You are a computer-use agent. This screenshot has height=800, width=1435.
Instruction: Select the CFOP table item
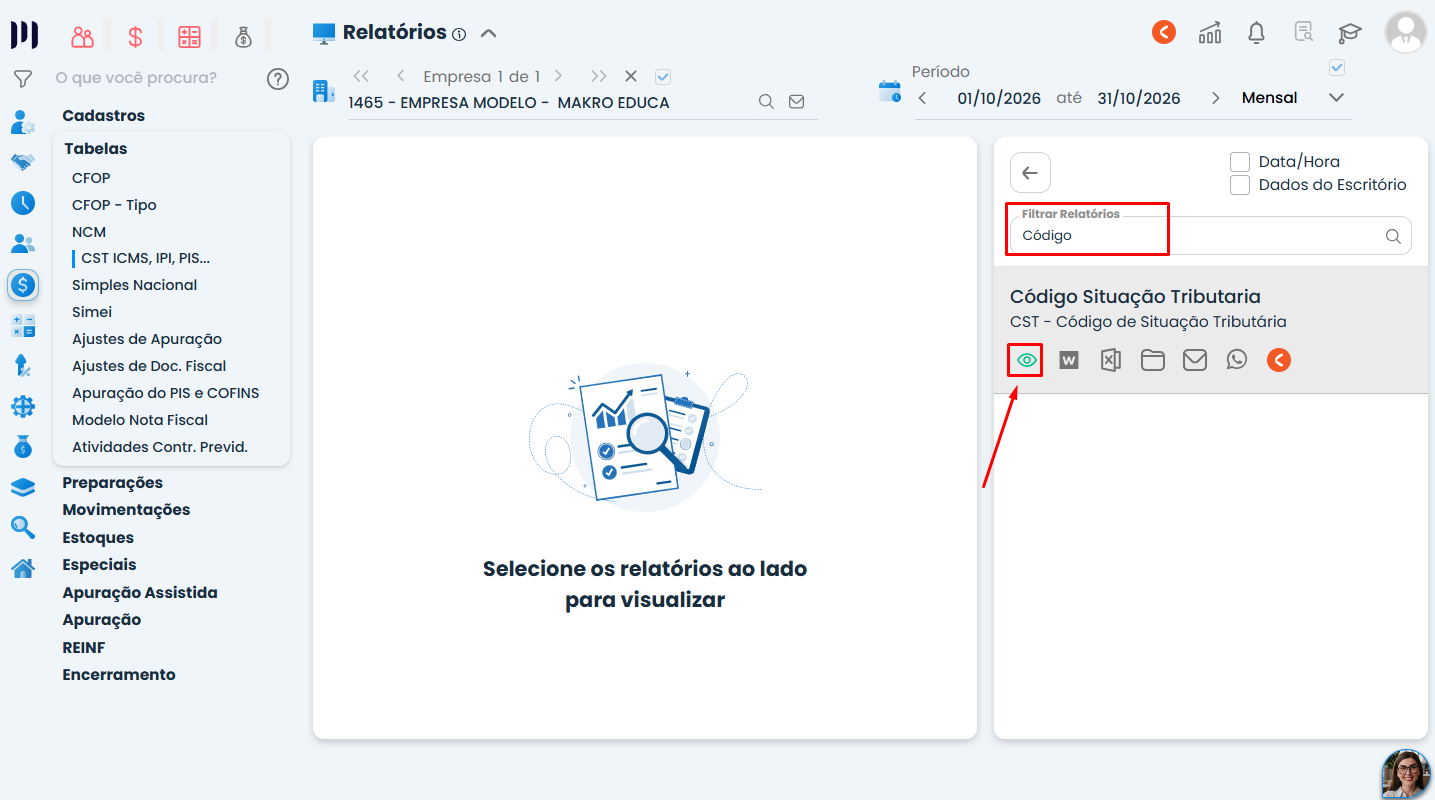pyautogui.click(x=91, y=178)
